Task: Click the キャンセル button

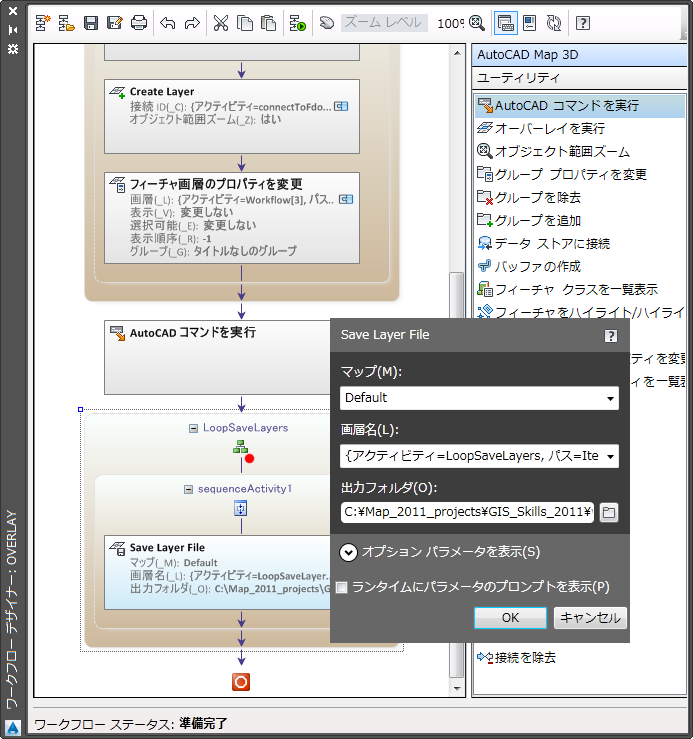Action: pos(590,618)
